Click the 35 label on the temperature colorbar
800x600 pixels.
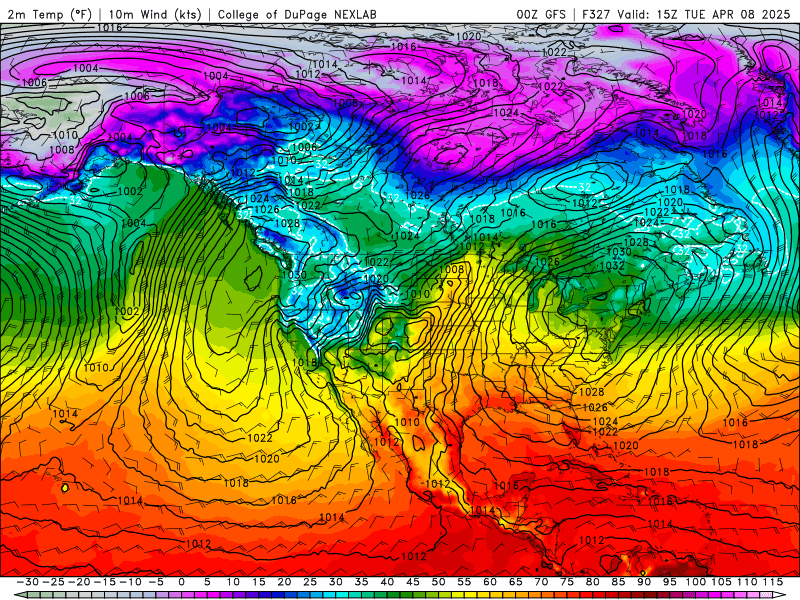tap(361, 582)
